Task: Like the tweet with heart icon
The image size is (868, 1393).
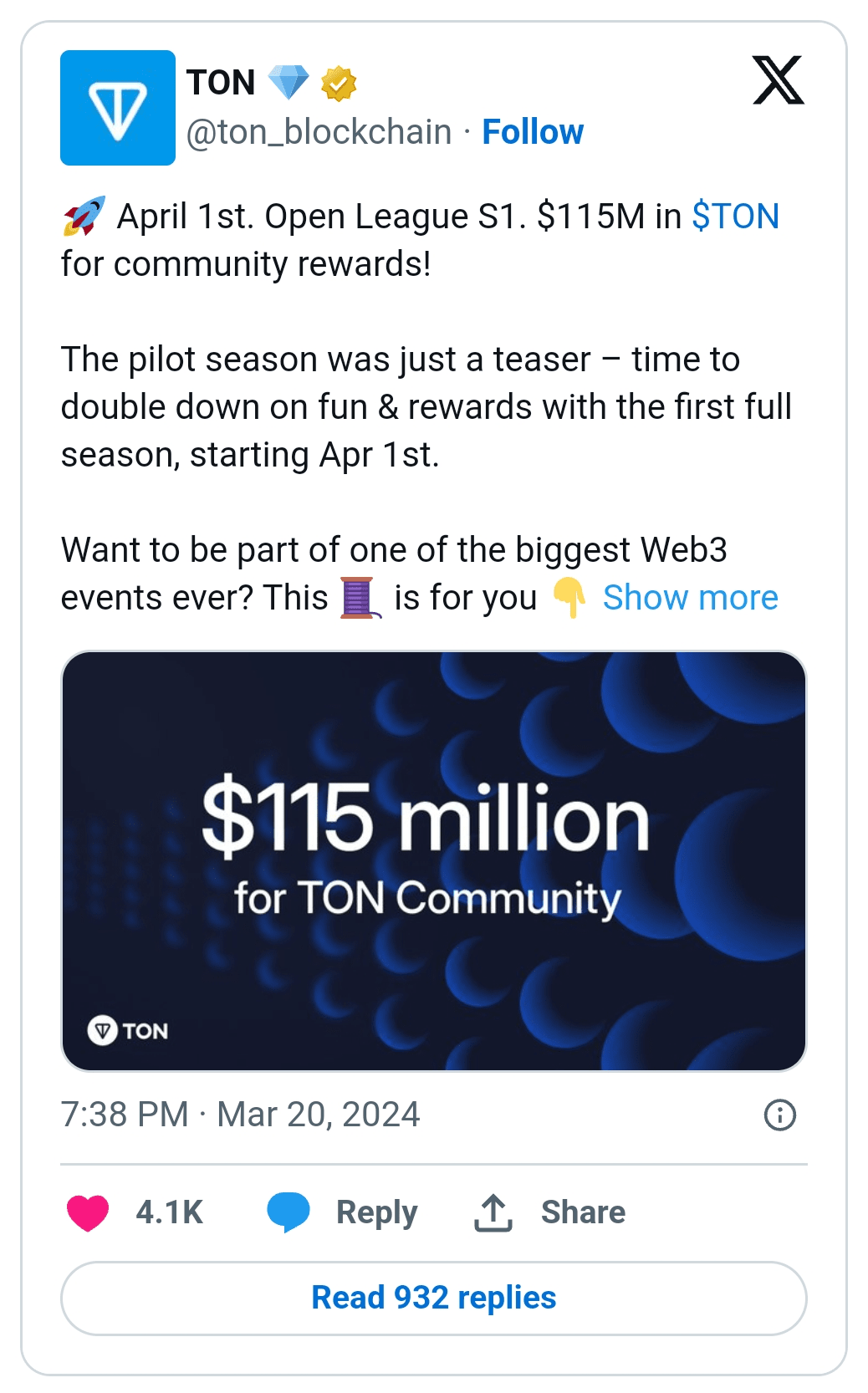Action: tap(88, 1212)
